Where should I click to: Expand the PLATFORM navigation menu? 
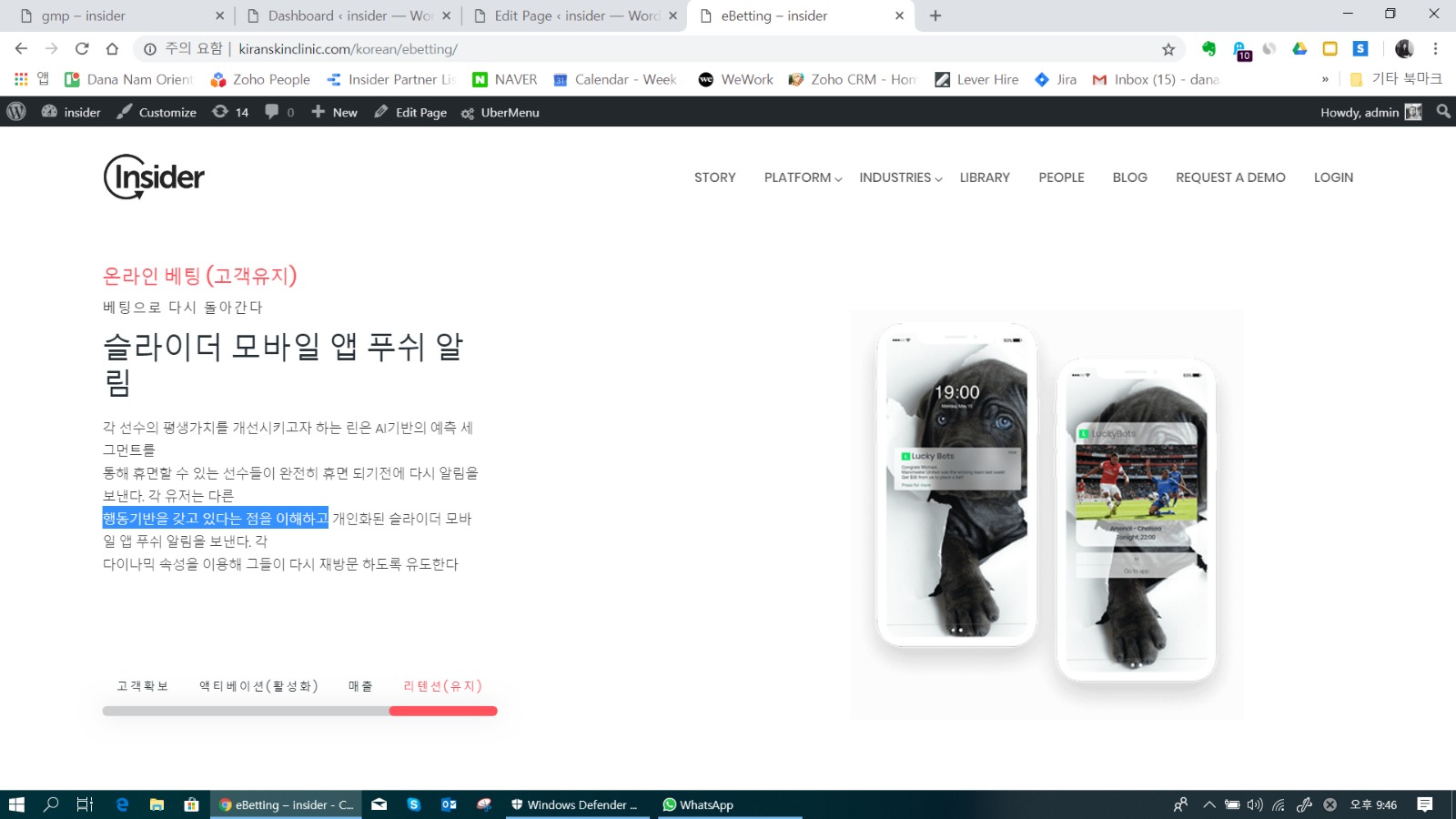803,177
